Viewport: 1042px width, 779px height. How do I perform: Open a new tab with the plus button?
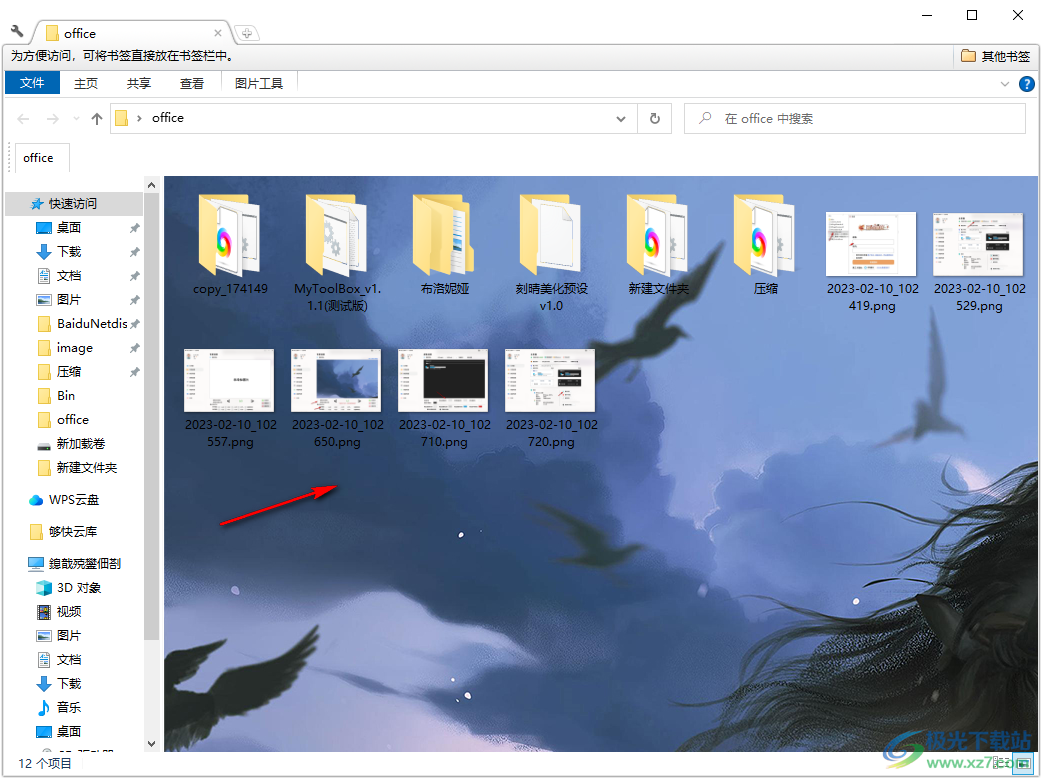coord(247,33)
